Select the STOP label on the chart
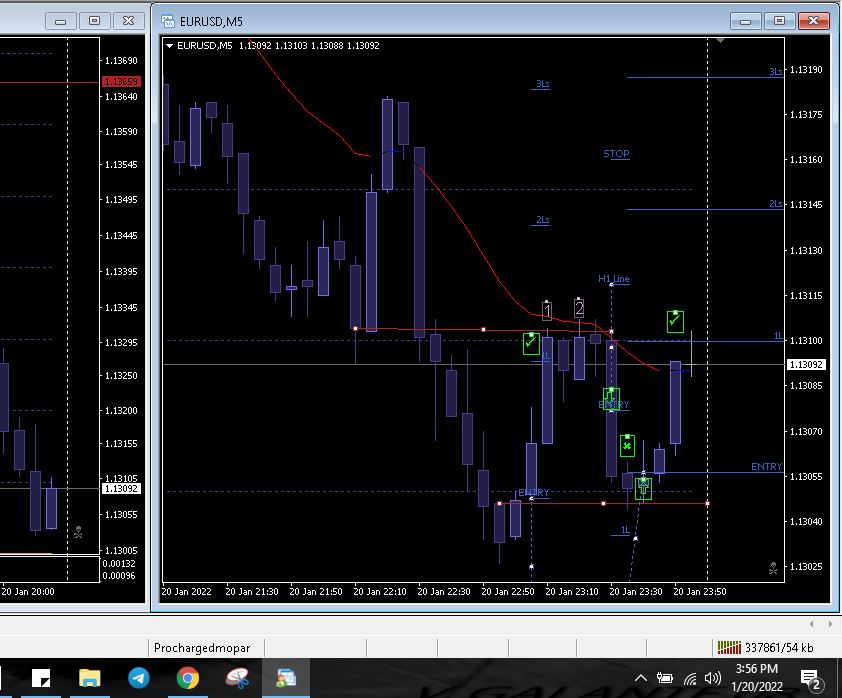Viewport: 842px width, 698px height. (616, 154)
